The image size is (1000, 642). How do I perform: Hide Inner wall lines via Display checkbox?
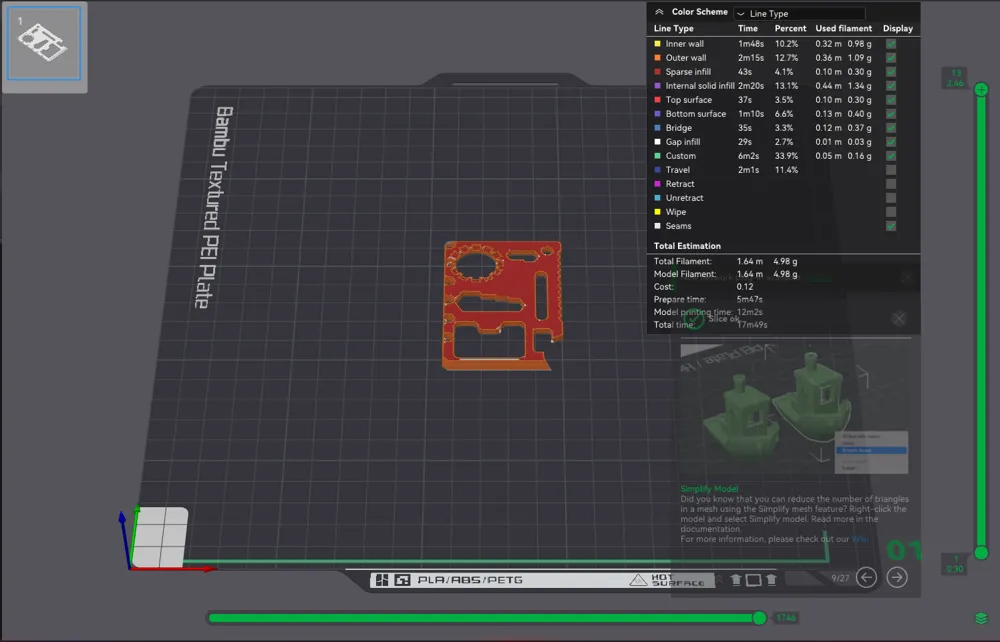(891, 44)
